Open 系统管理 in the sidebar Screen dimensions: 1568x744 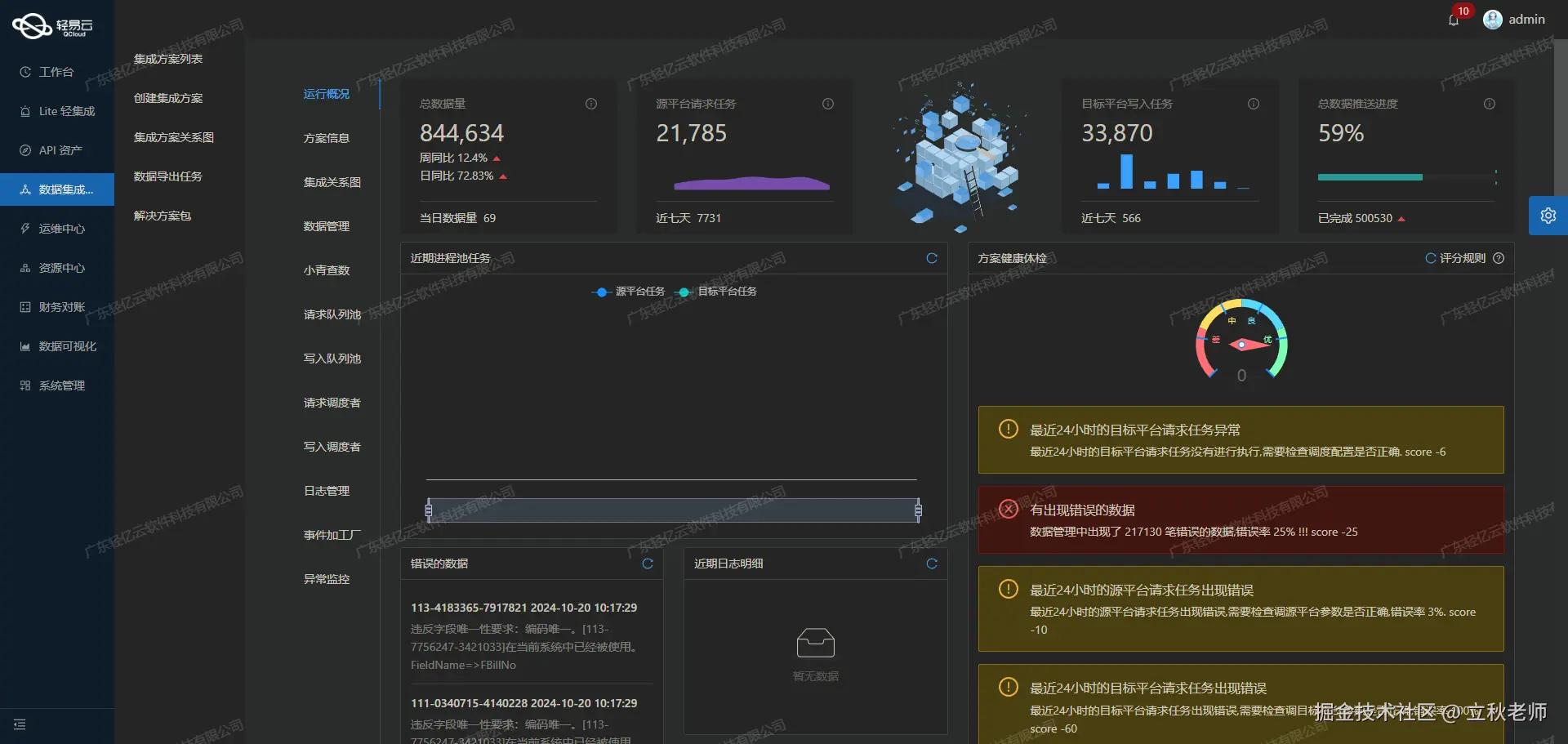click(x=57, y=385)
